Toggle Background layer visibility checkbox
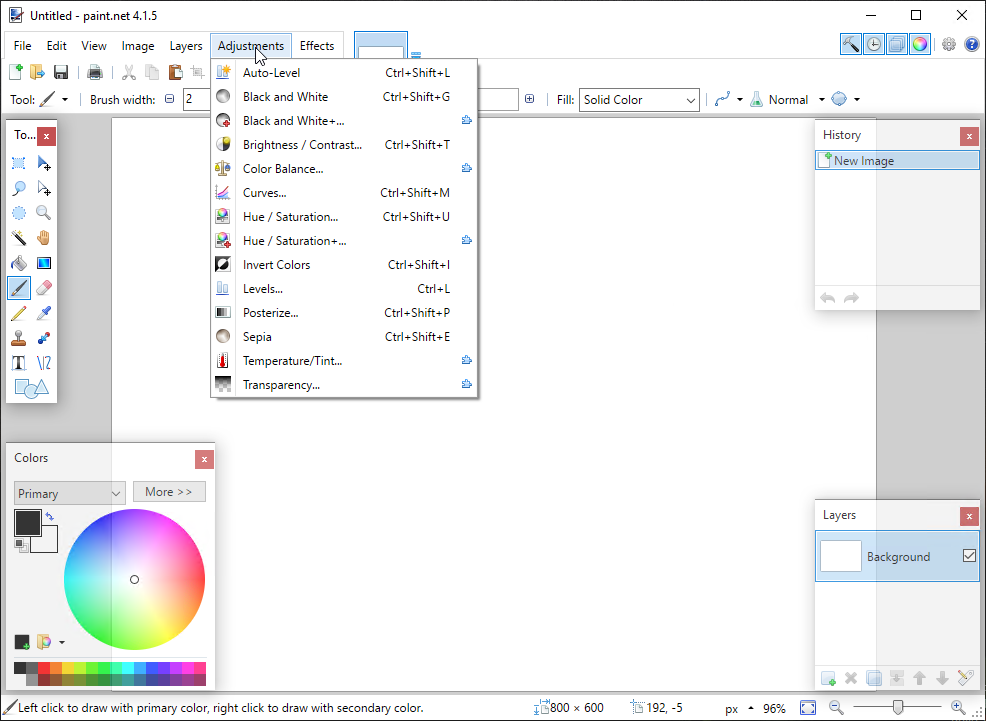 969,556
